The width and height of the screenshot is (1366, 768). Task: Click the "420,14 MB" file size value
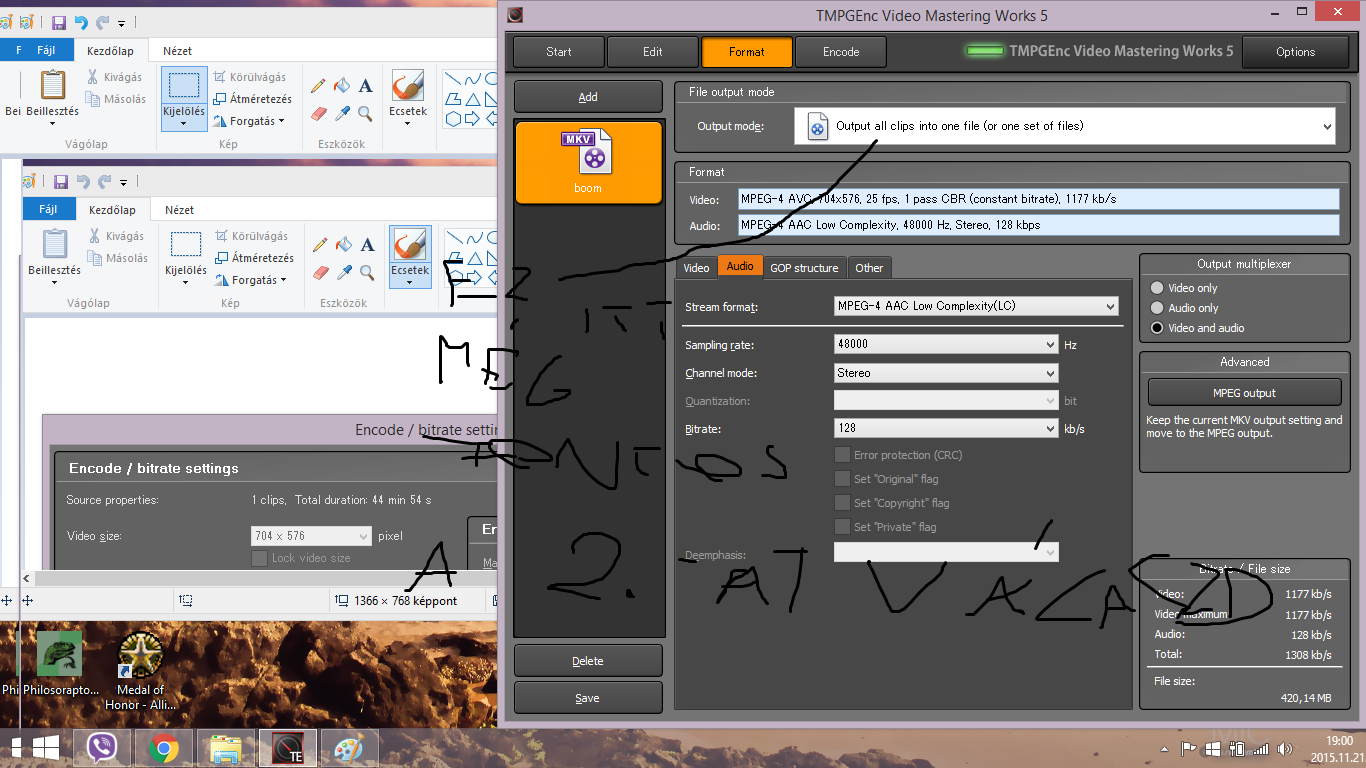1305,698
